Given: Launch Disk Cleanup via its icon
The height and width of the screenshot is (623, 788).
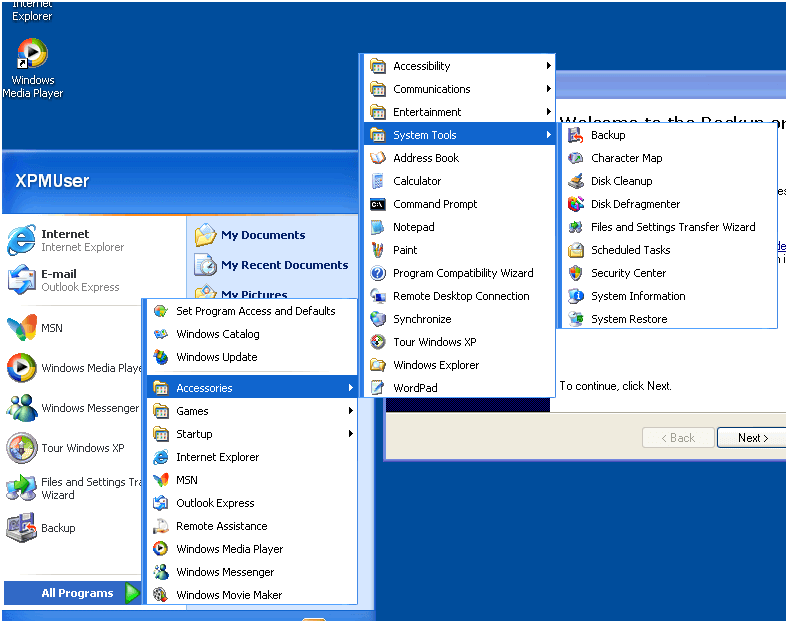Looking at the screenshot, I should coord(575,181).
